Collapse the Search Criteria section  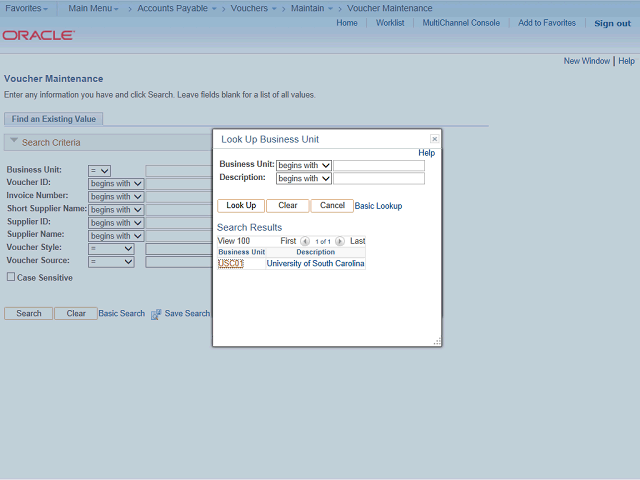point(14,141)
